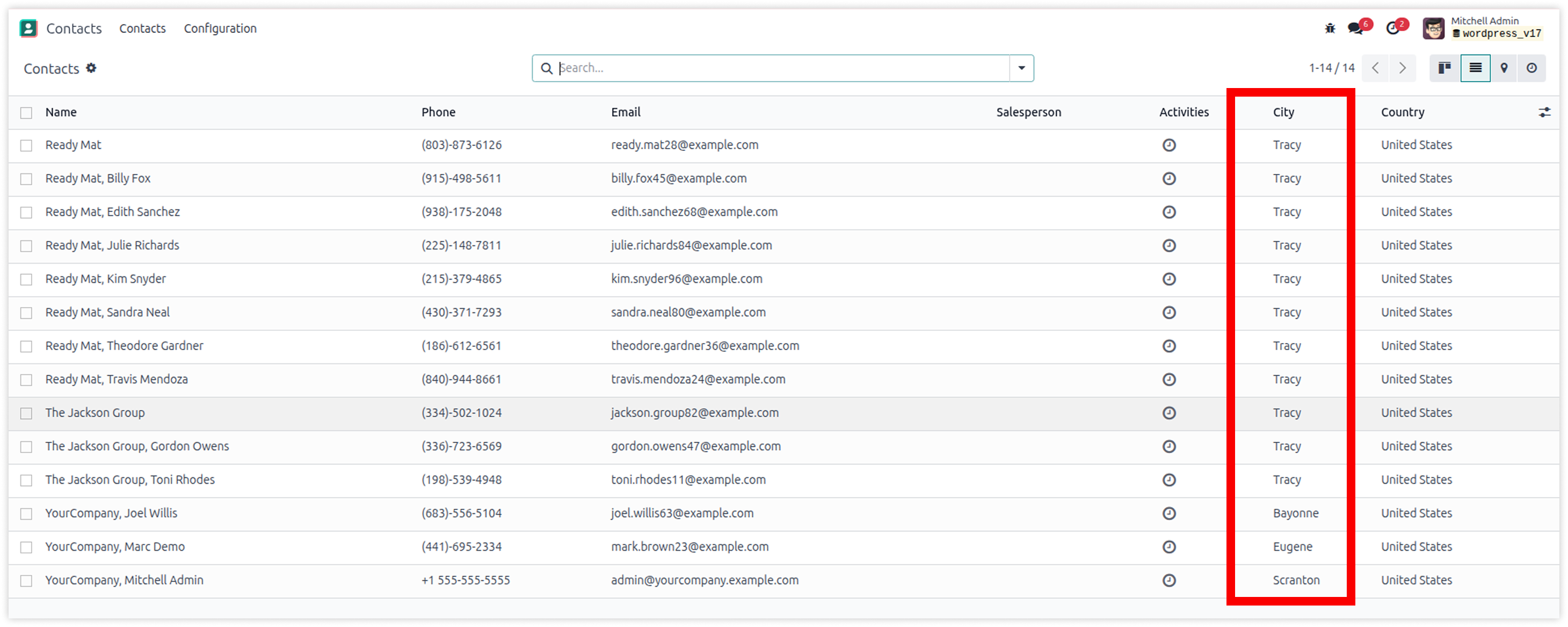The height and width of the screenshot is (627, 1568).
Task: Click the Eugene city cell
Action: point(1293,546)
